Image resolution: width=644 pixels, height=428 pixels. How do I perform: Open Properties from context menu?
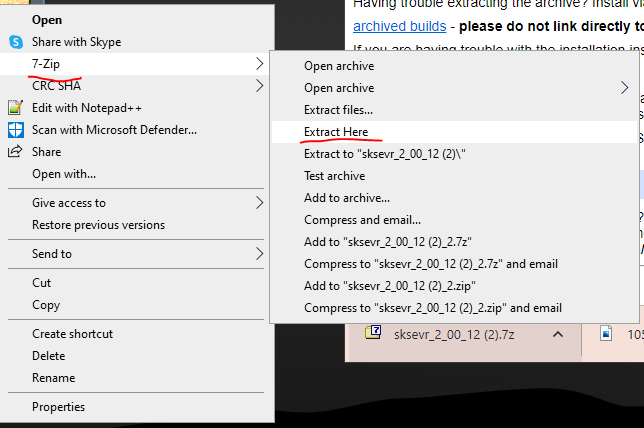coord(58,407)
